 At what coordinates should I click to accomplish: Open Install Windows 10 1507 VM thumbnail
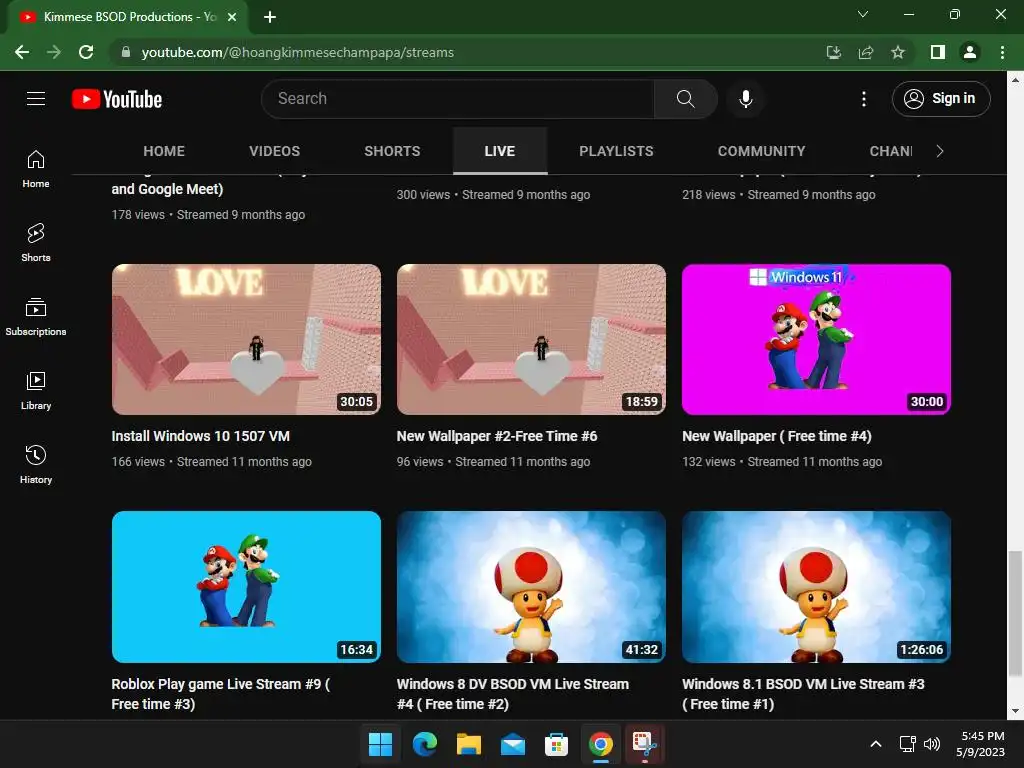coord(246,339)
